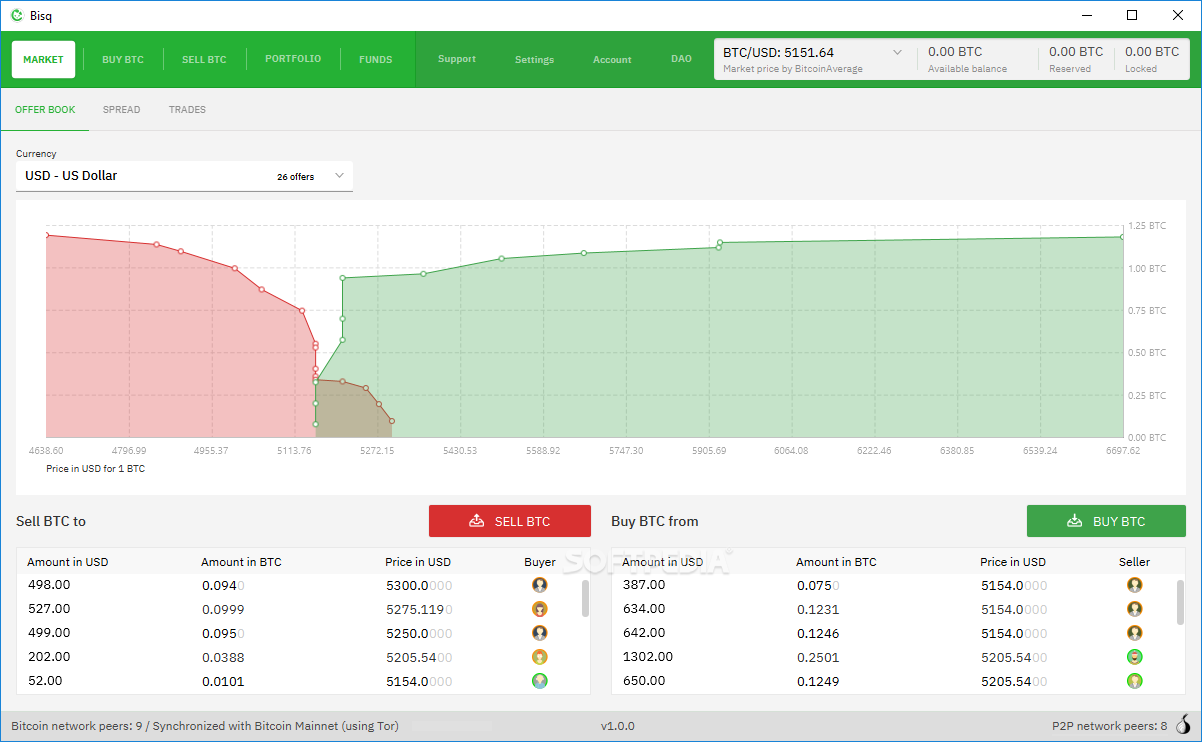Image resolution: width=1202 pixels, height=742 pixels.
Task: Click seller avatar in 1302.00 offer row
Action: pos(1135,657)
